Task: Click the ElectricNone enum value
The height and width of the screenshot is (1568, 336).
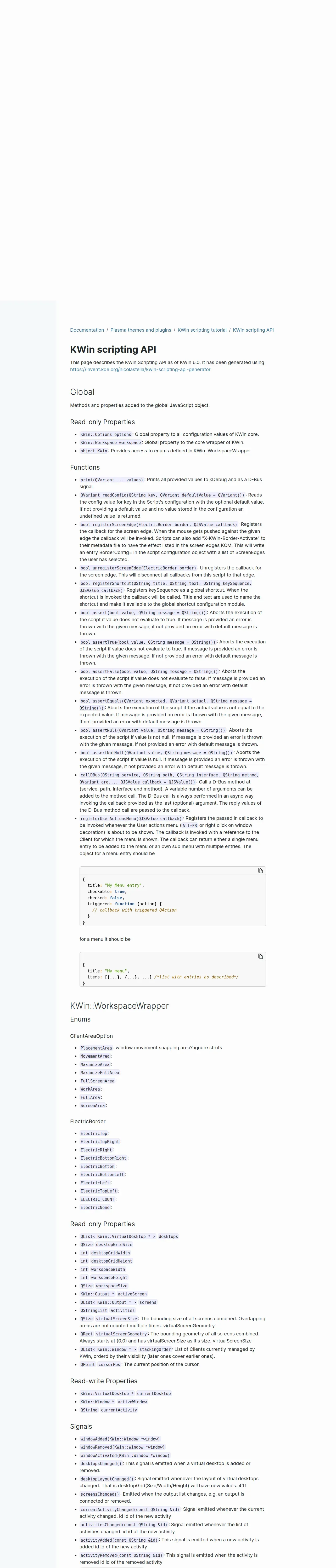Action: 95,1208
